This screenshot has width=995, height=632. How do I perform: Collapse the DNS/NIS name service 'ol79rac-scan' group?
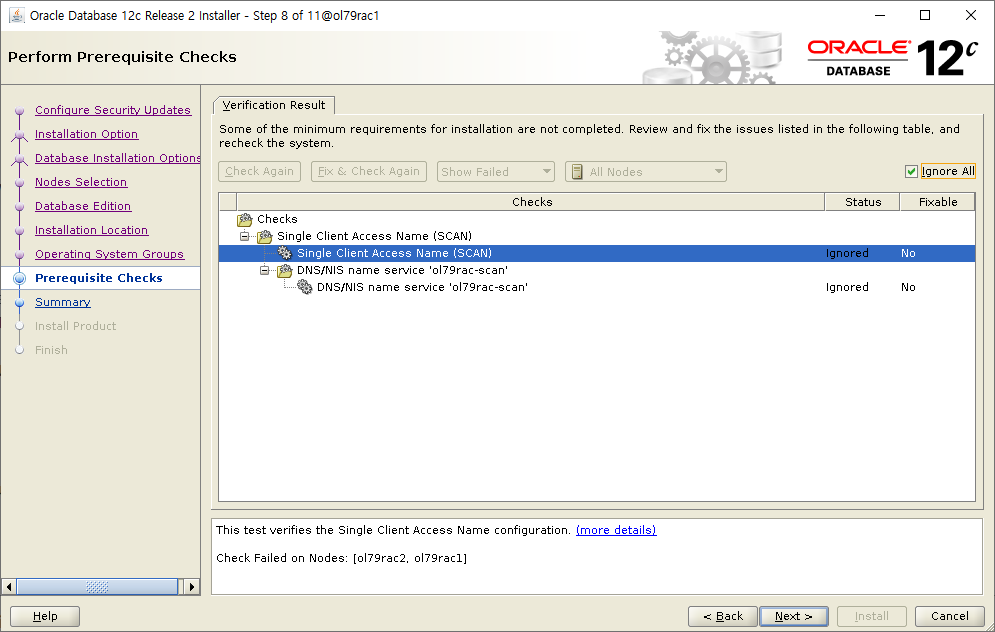[x=265, y=270]
